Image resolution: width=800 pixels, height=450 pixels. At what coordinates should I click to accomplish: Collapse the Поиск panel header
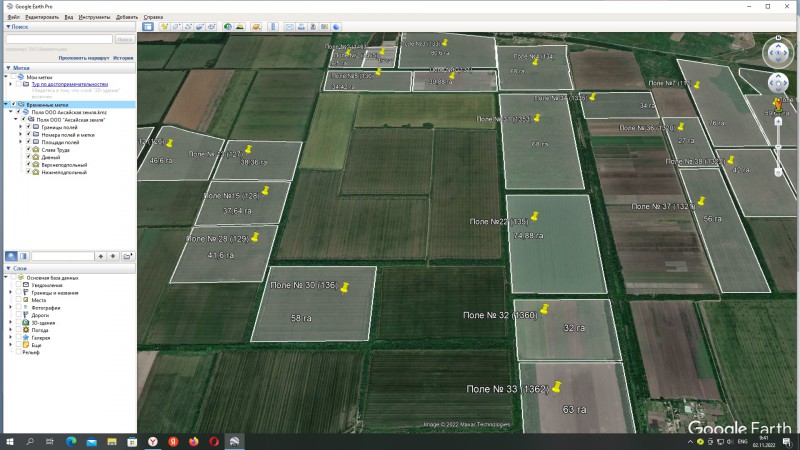tap(69, 27)
